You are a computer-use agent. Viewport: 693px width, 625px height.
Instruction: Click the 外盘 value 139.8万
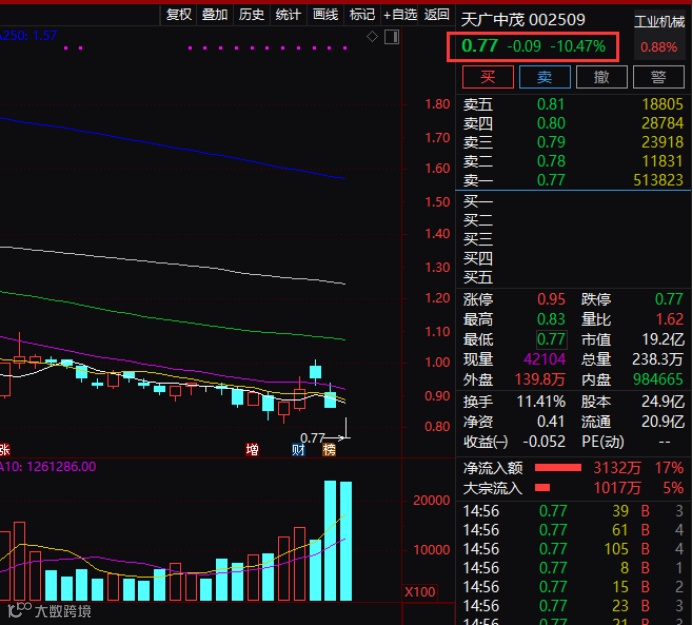click(540, 380)
